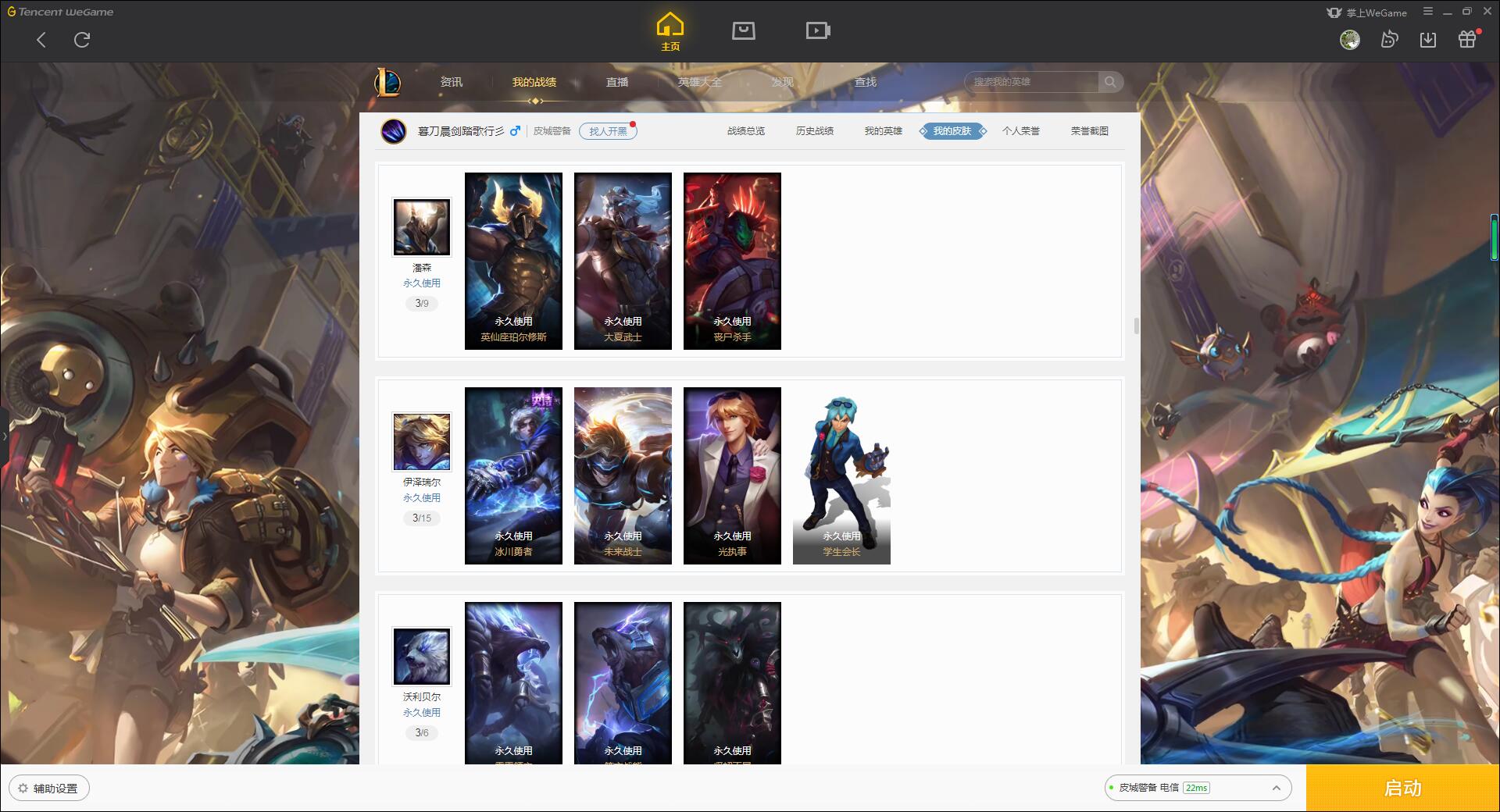The width and height of the screenshot is (1500, 812).
Task: Open the 大夏武士 skin card
Action: (623, 261)
